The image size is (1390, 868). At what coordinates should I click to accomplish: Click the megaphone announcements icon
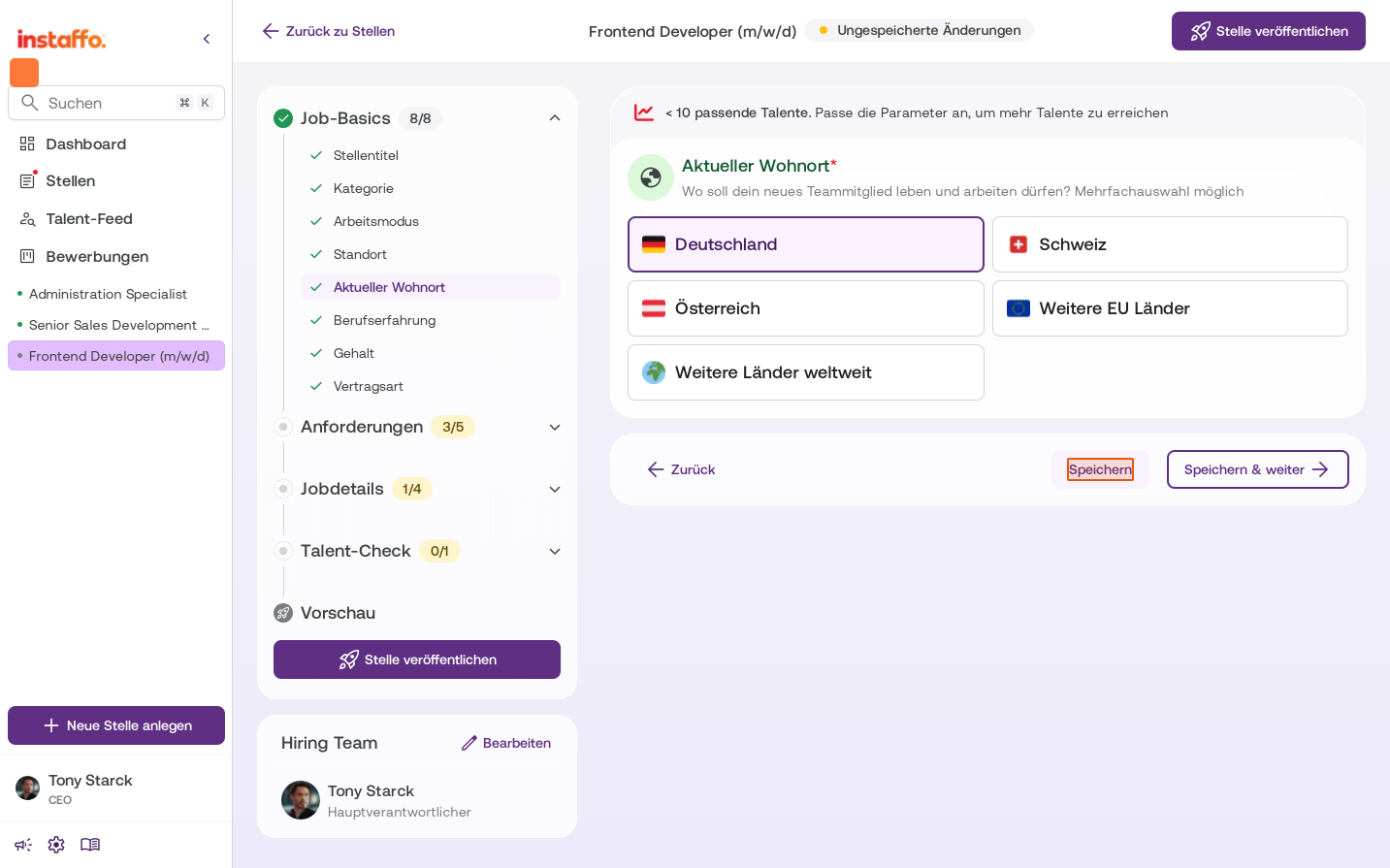23,845
